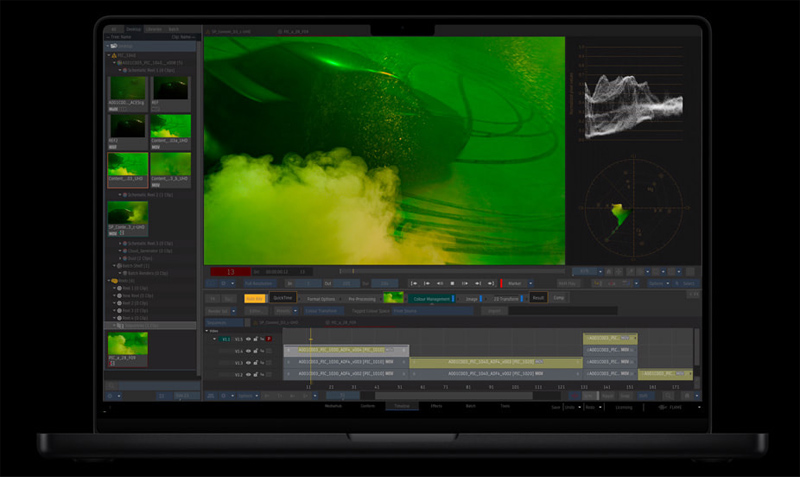
Task: Click the warning icon beside PIC_1040 folder
Action: (x=116, y=55)
